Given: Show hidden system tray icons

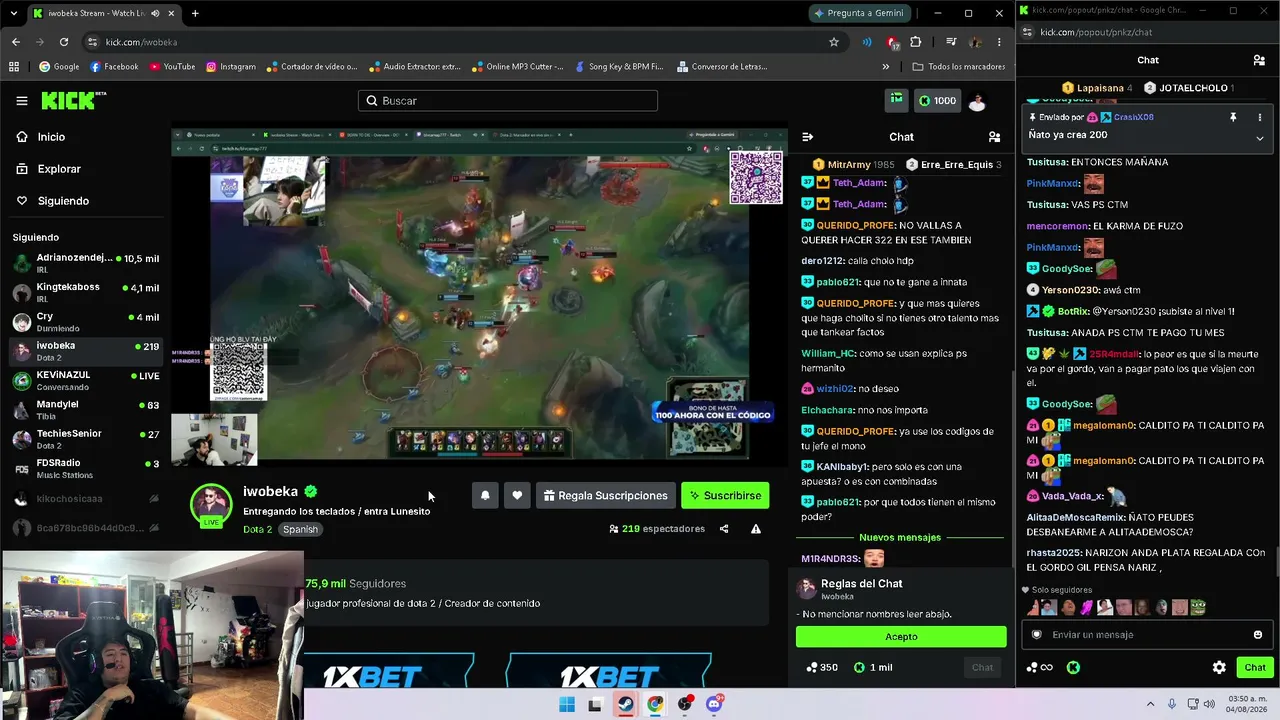Looking at the screenshot, I should (1150, 704).
